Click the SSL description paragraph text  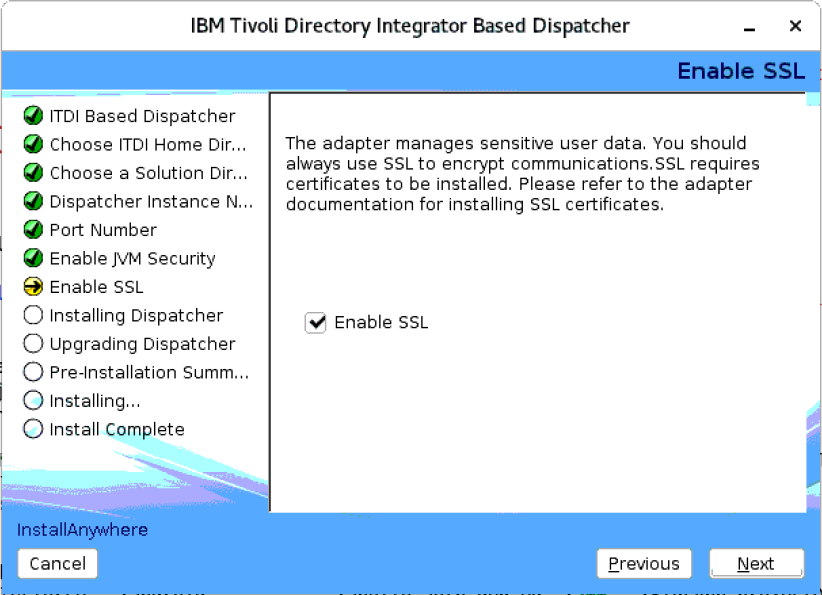point(522,174)
